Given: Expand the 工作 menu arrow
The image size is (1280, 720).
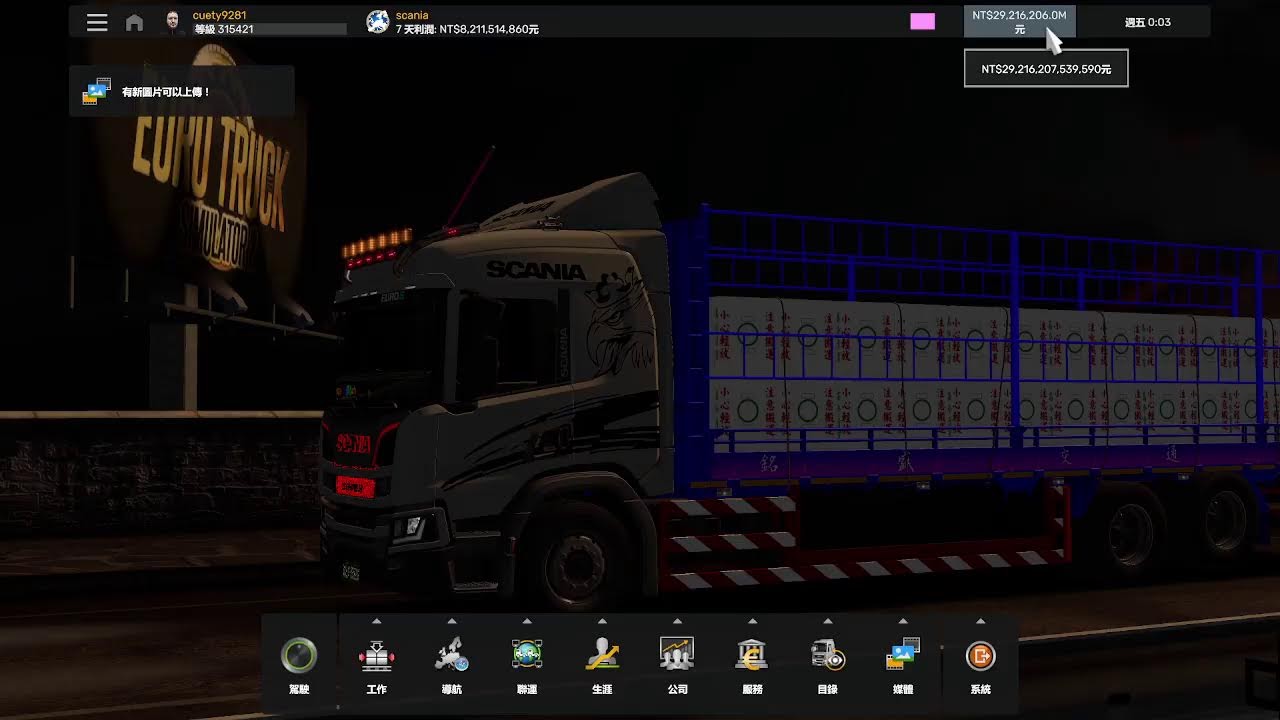Looking at the screenshot, I should click(377, 621).
